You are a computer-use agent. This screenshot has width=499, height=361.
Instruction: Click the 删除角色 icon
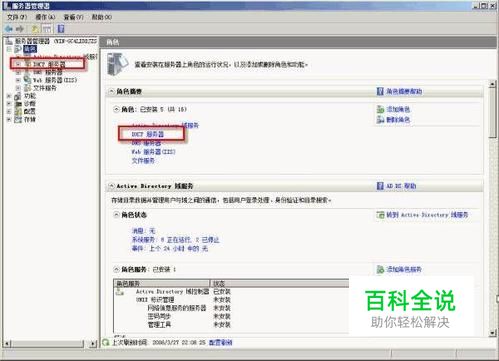(x=380, y=119)
